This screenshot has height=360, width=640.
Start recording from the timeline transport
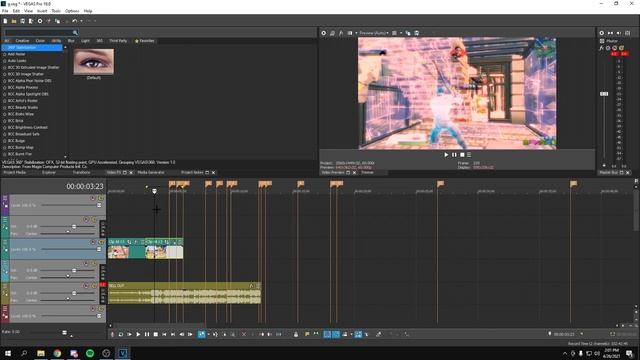point(112,334)
